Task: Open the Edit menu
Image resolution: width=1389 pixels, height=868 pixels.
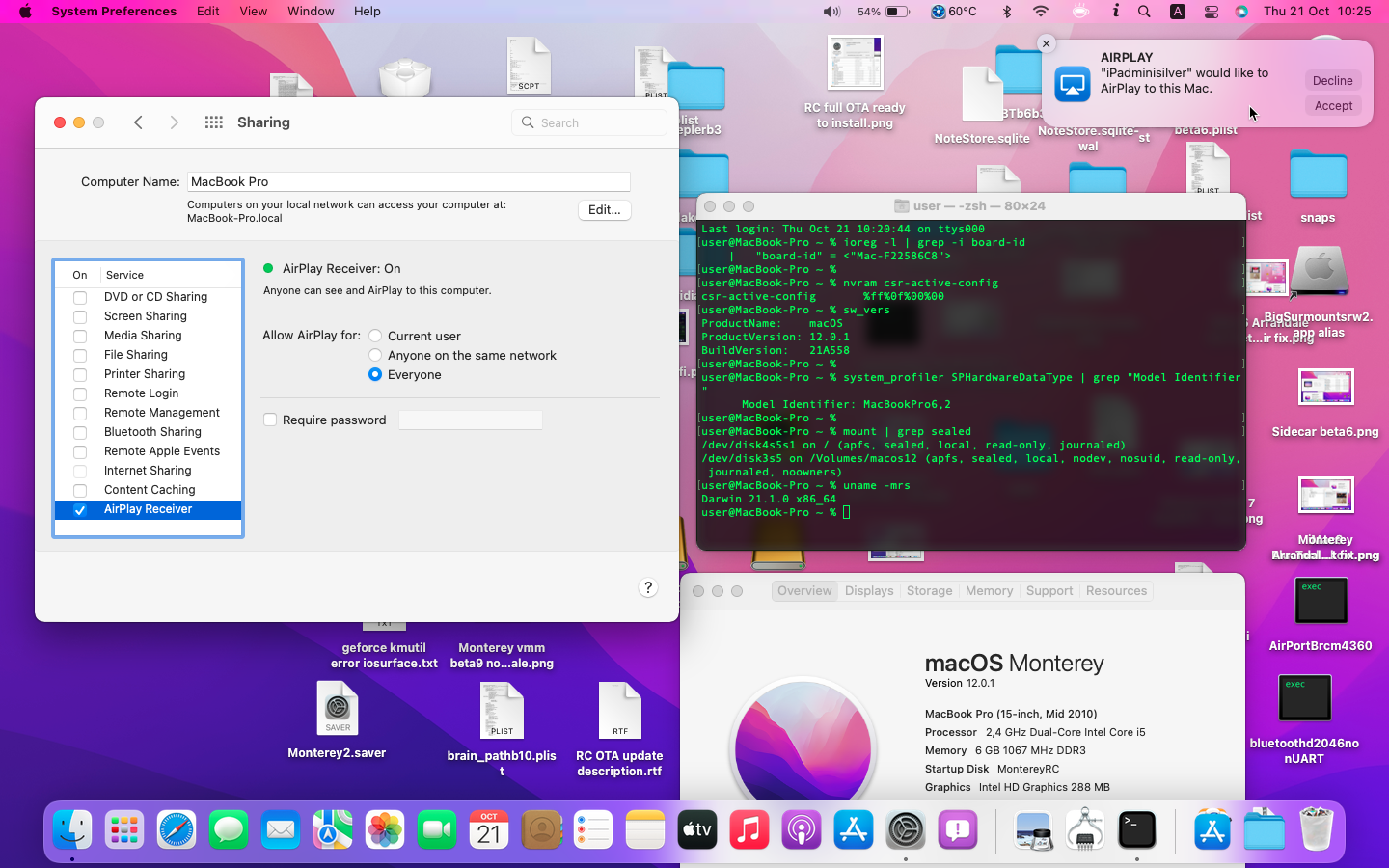Action: [208, 12]
